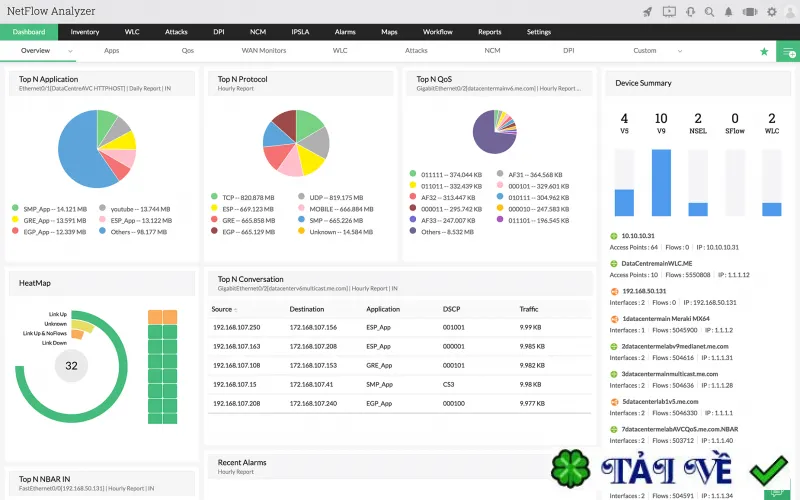Switch to the Apps dashboard tab
Viewport: 800px width, 500px height.
pyautogui.click(x=111, y=51)
